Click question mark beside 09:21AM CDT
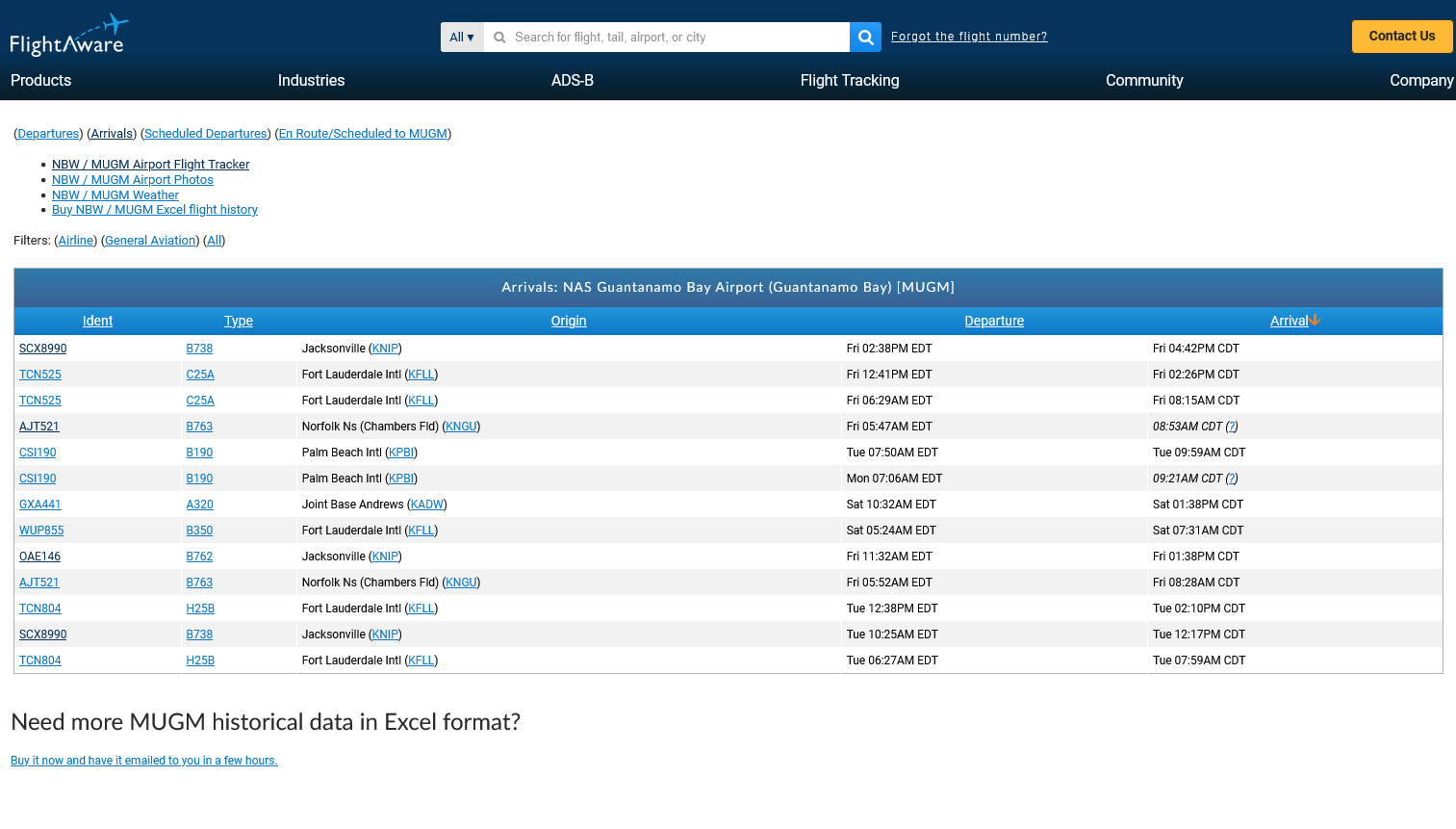The height and width of the screenshot is (829, 1456). pos(1232,479)
